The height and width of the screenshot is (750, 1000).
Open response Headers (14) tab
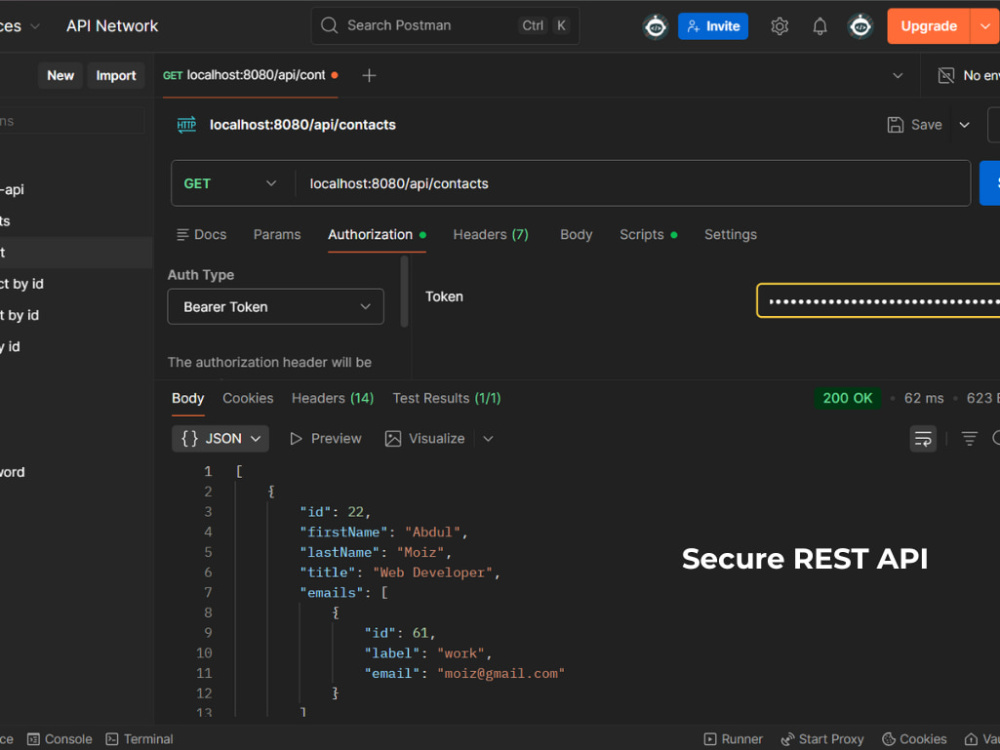pyautogui.click(x=332, y=399)
